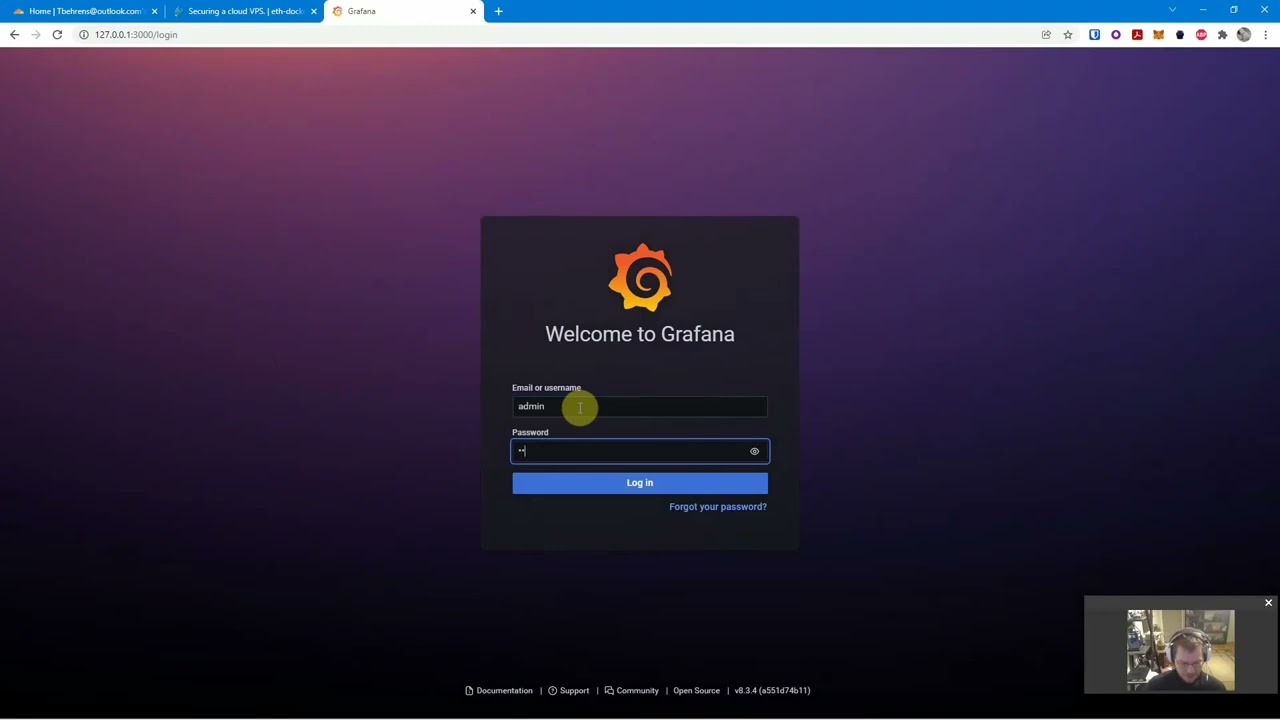Screen dimensions: 1280x720
Task: Switch to Securing a cloud VPS tab
Action: coord(245,11)
